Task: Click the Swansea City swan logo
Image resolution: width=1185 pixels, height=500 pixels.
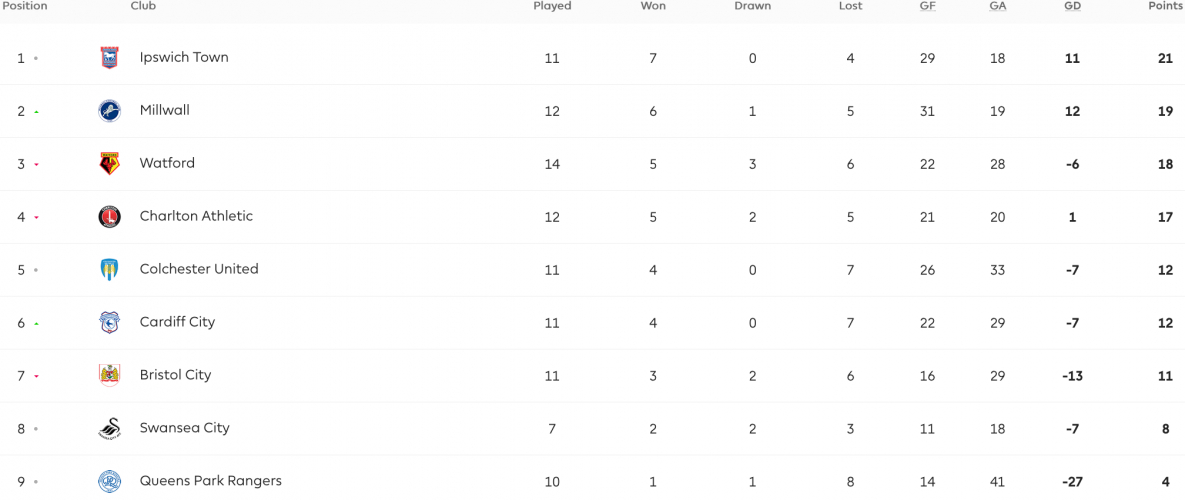Action: pyautogui.click(x=110, y=428)
